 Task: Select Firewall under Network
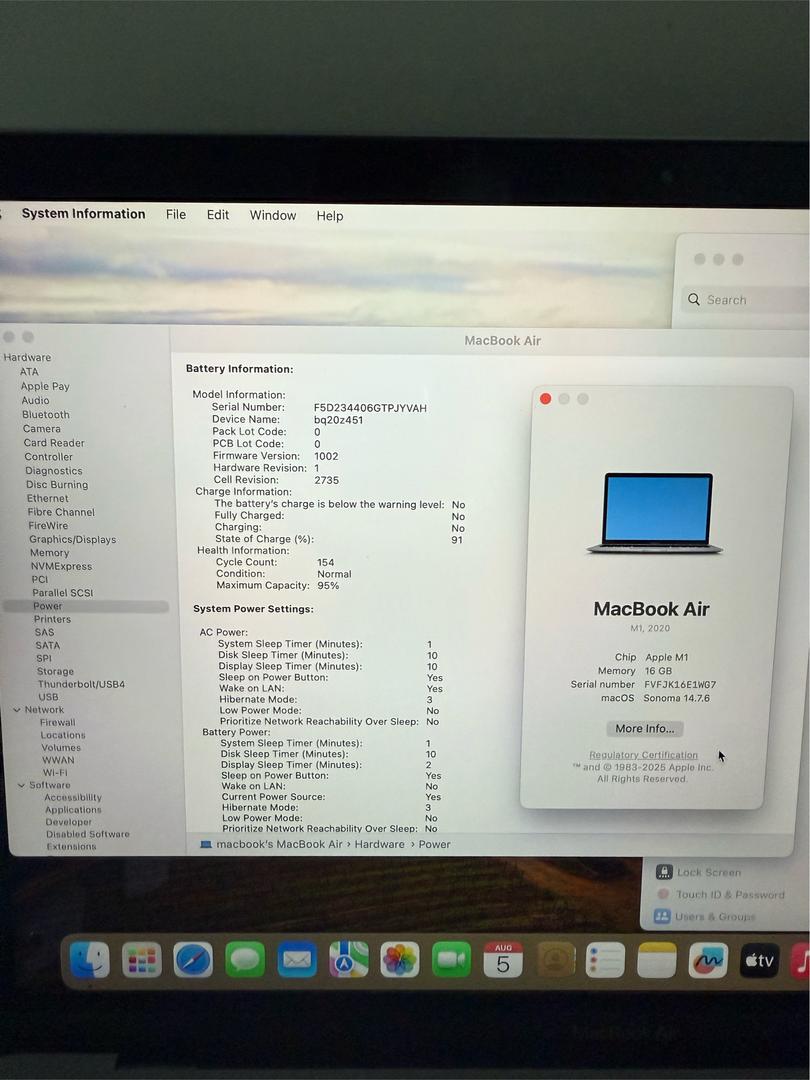[58, 723]
